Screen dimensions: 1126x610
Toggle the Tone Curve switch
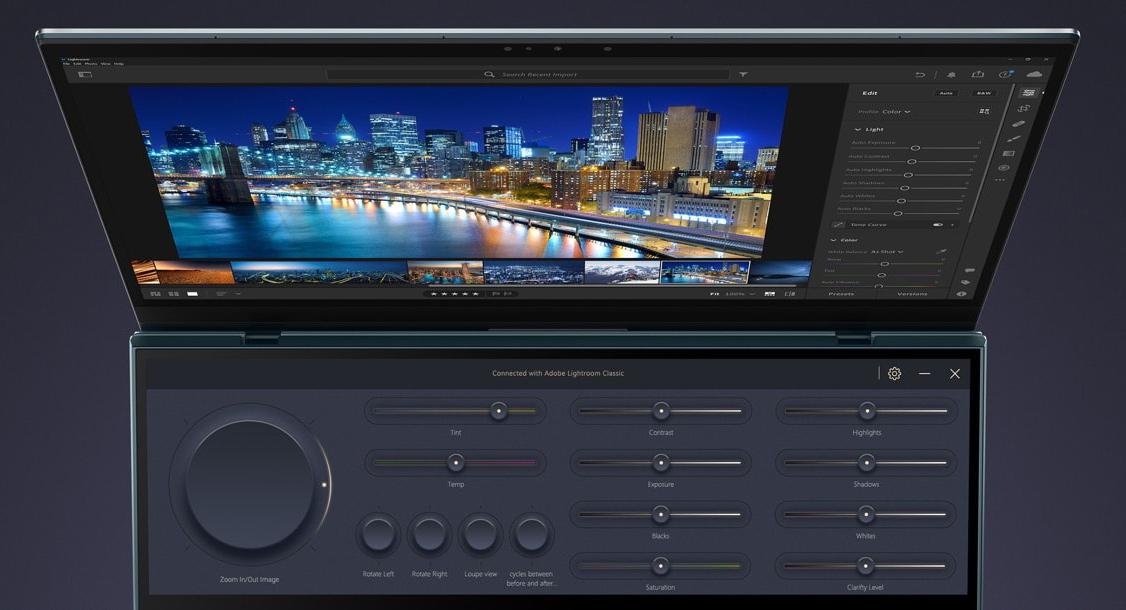pos(938,225)
